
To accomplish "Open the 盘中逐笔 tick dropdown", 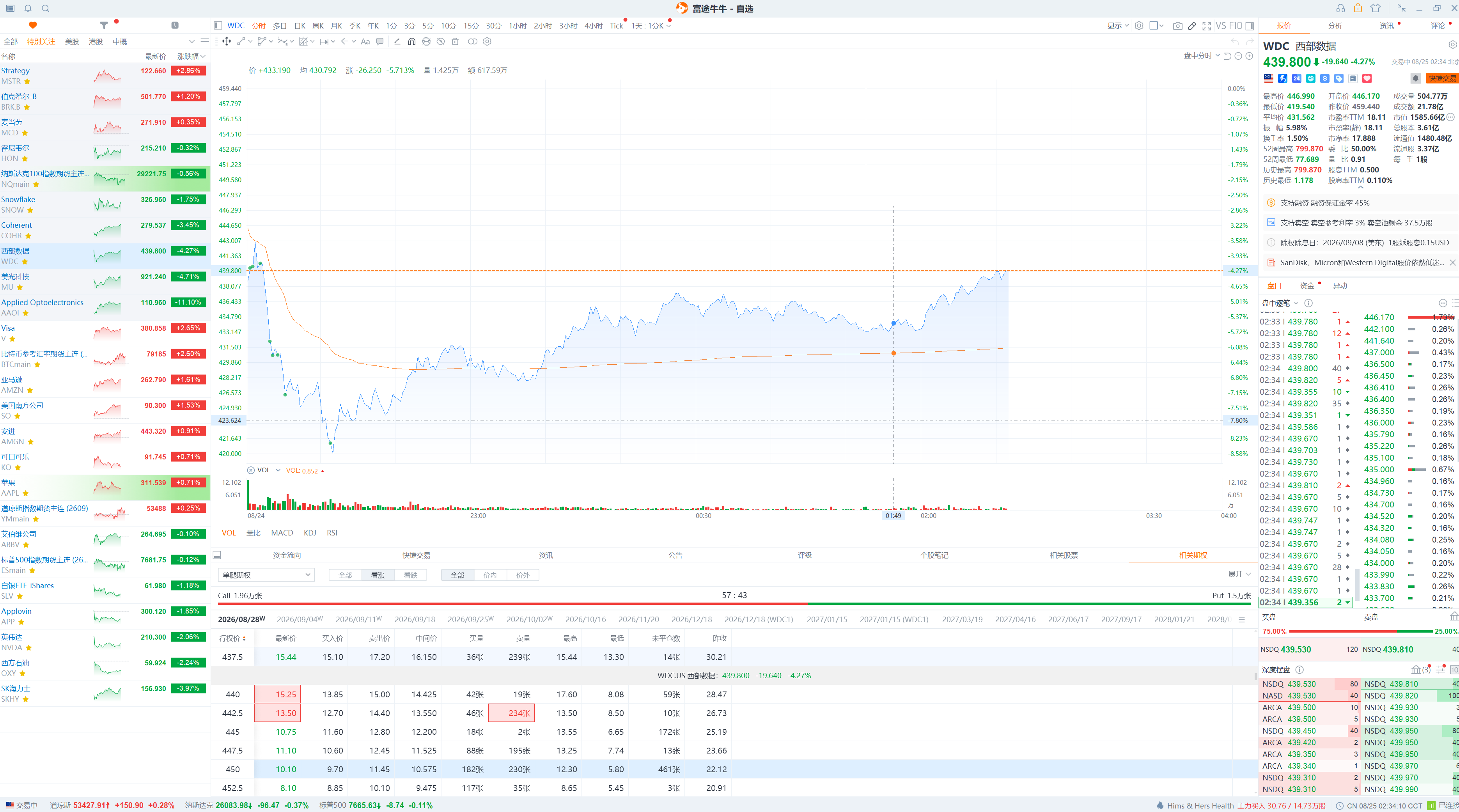I will point(1280,303).
